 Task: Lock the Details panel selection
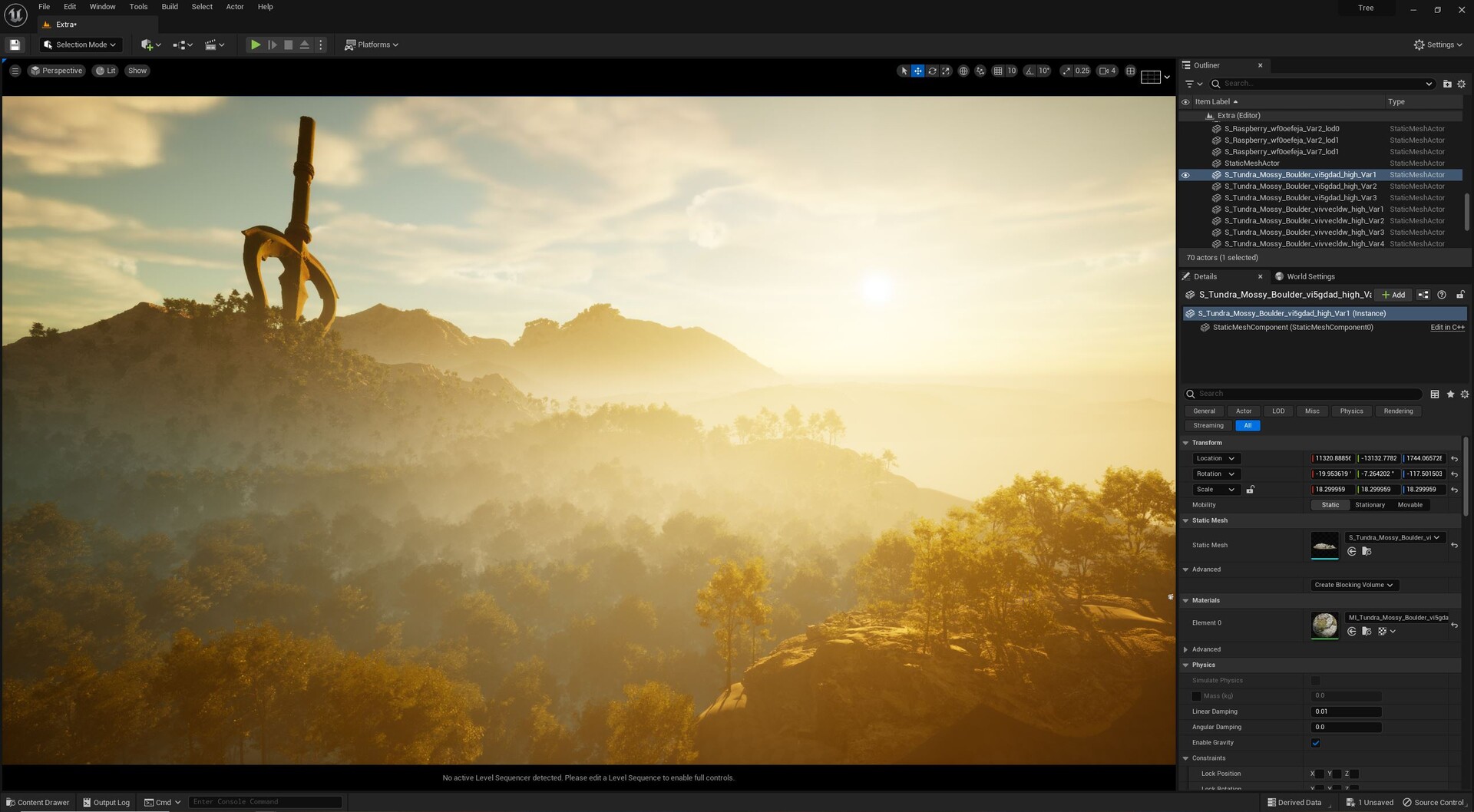point(1460,295)
